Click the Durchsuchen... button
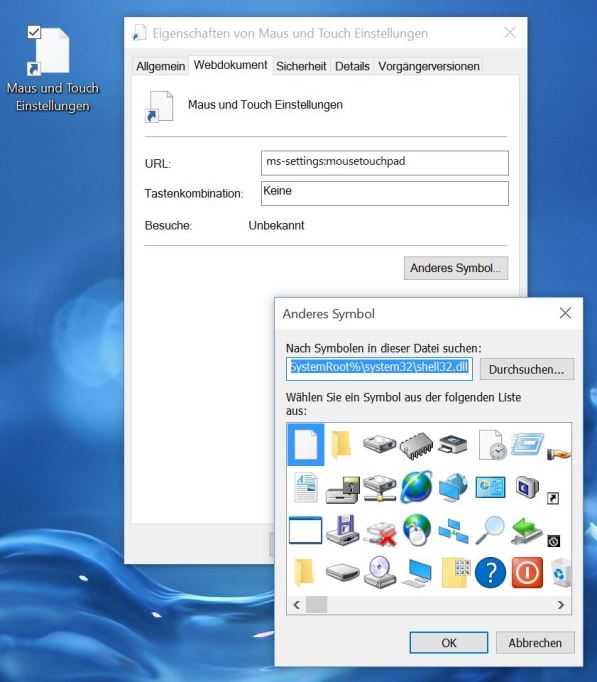 (527, 369)
